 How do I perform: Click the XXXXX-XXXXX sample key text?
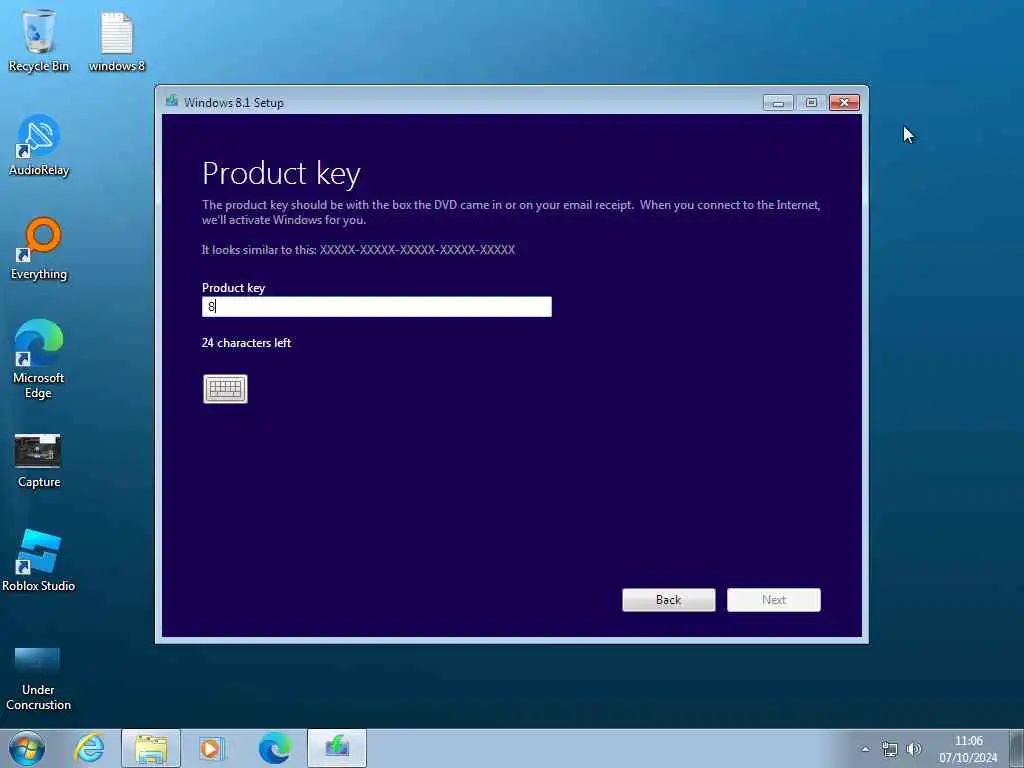click(x=417, y=249)
